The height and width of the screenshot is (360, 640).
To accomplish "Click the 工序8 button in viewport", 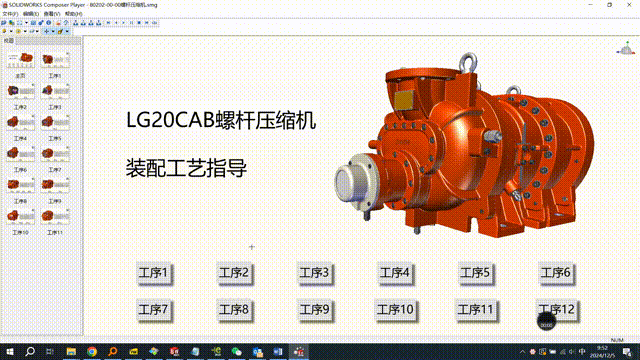I will (x=234, y=310).
